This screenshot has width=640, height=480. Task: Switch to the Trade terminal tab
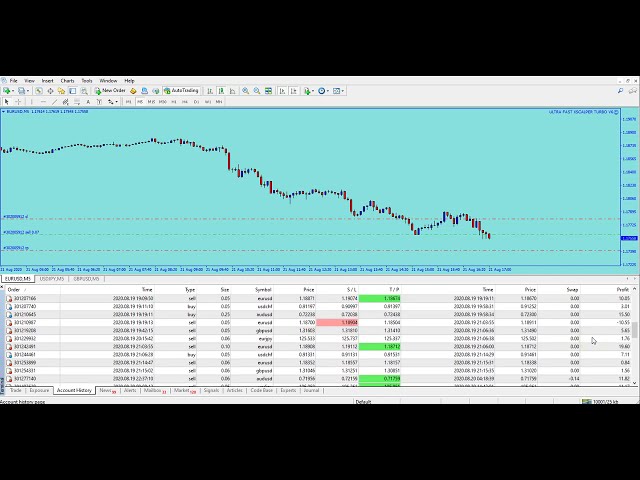15,390
